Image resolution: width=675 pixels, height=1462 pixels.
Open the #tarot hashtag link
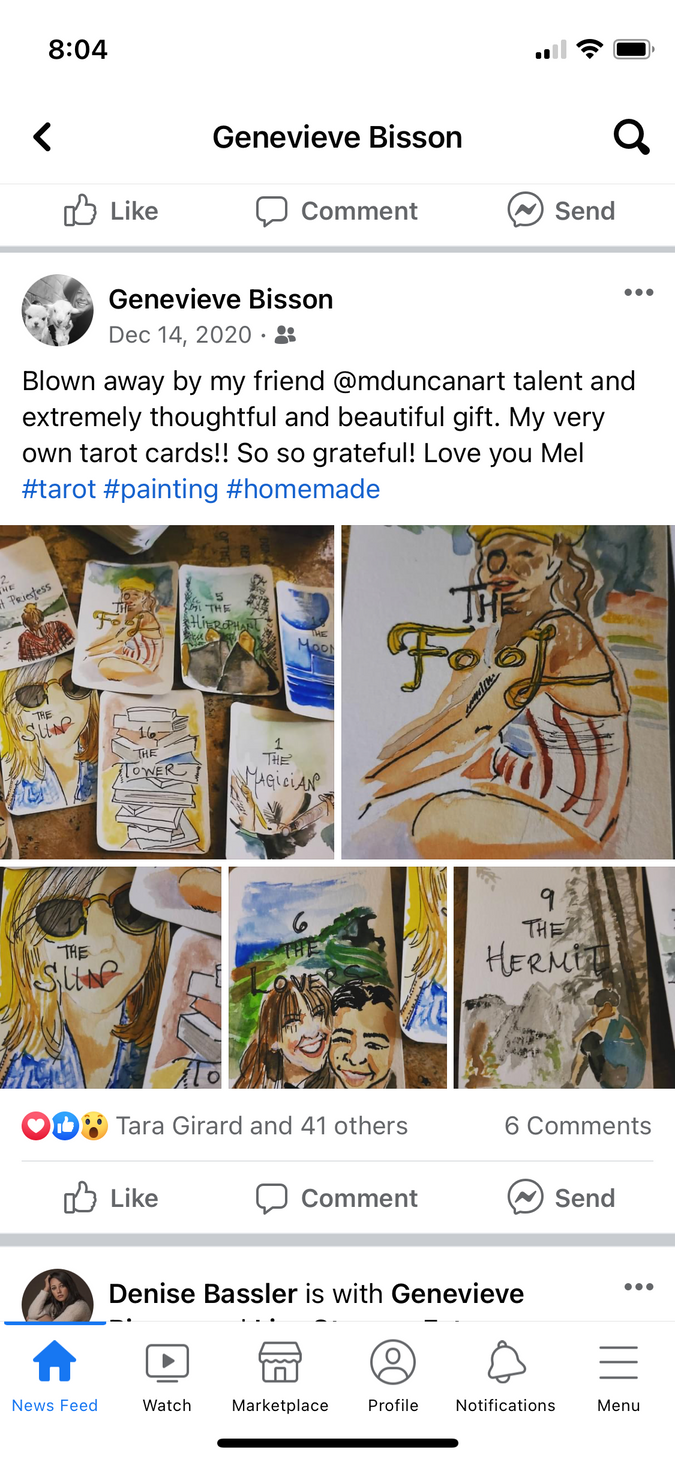click(59, 489)
